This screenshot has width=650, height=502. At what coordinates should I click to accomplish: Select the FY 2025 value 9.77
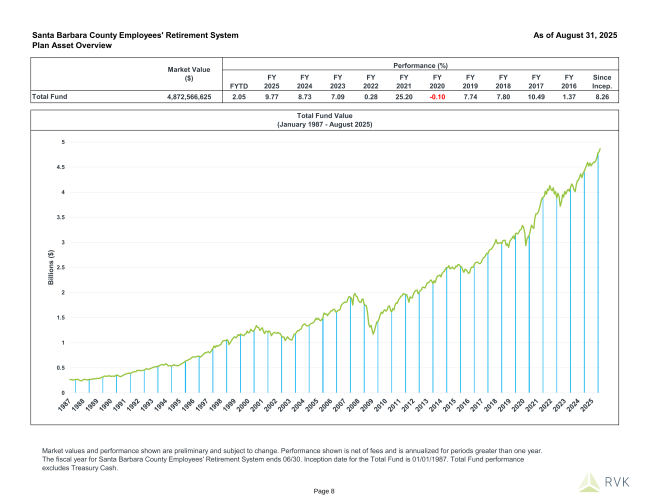pos(271,97)
